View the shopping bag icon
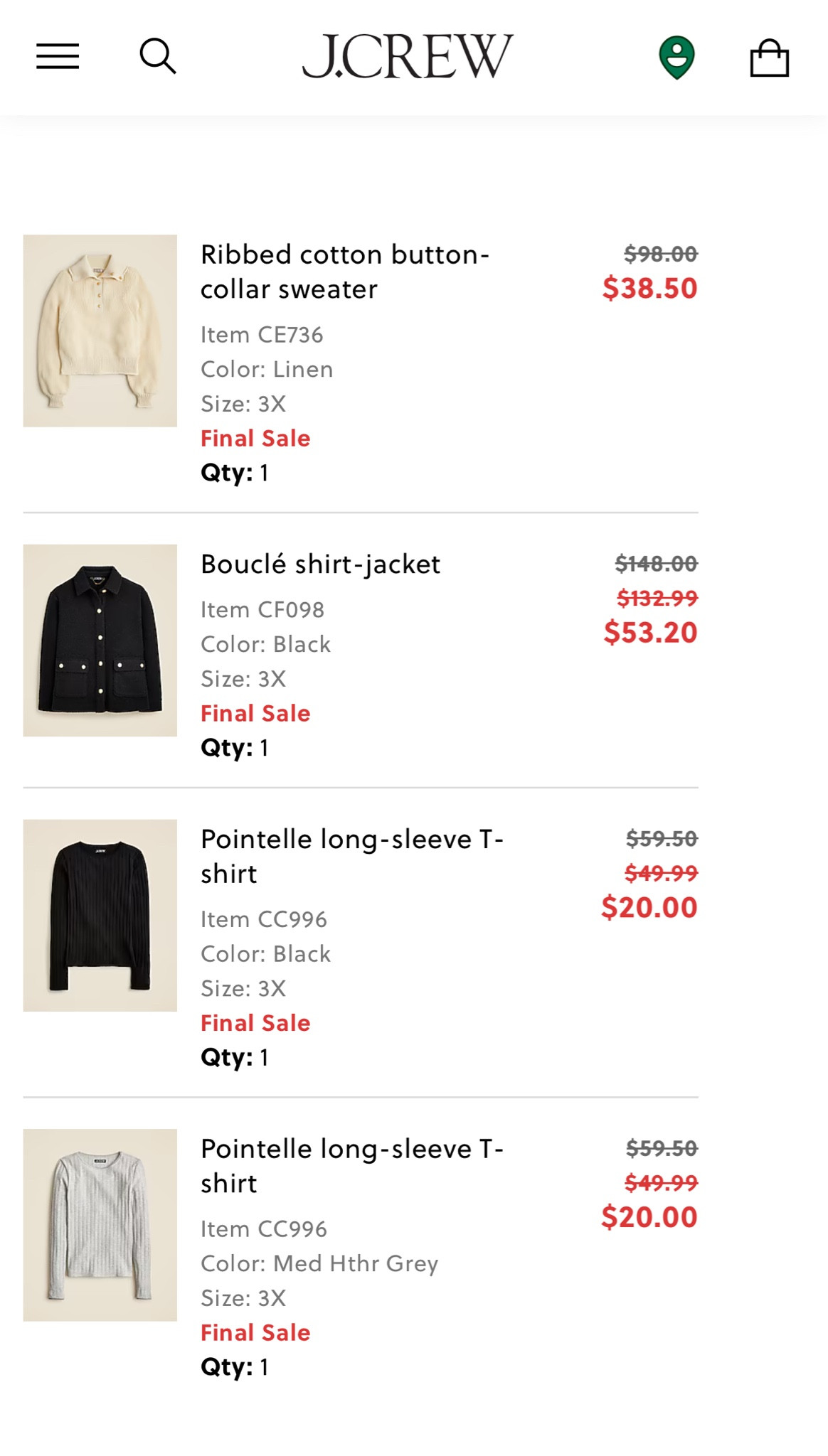828x1456 pixels. click(770, 57)
